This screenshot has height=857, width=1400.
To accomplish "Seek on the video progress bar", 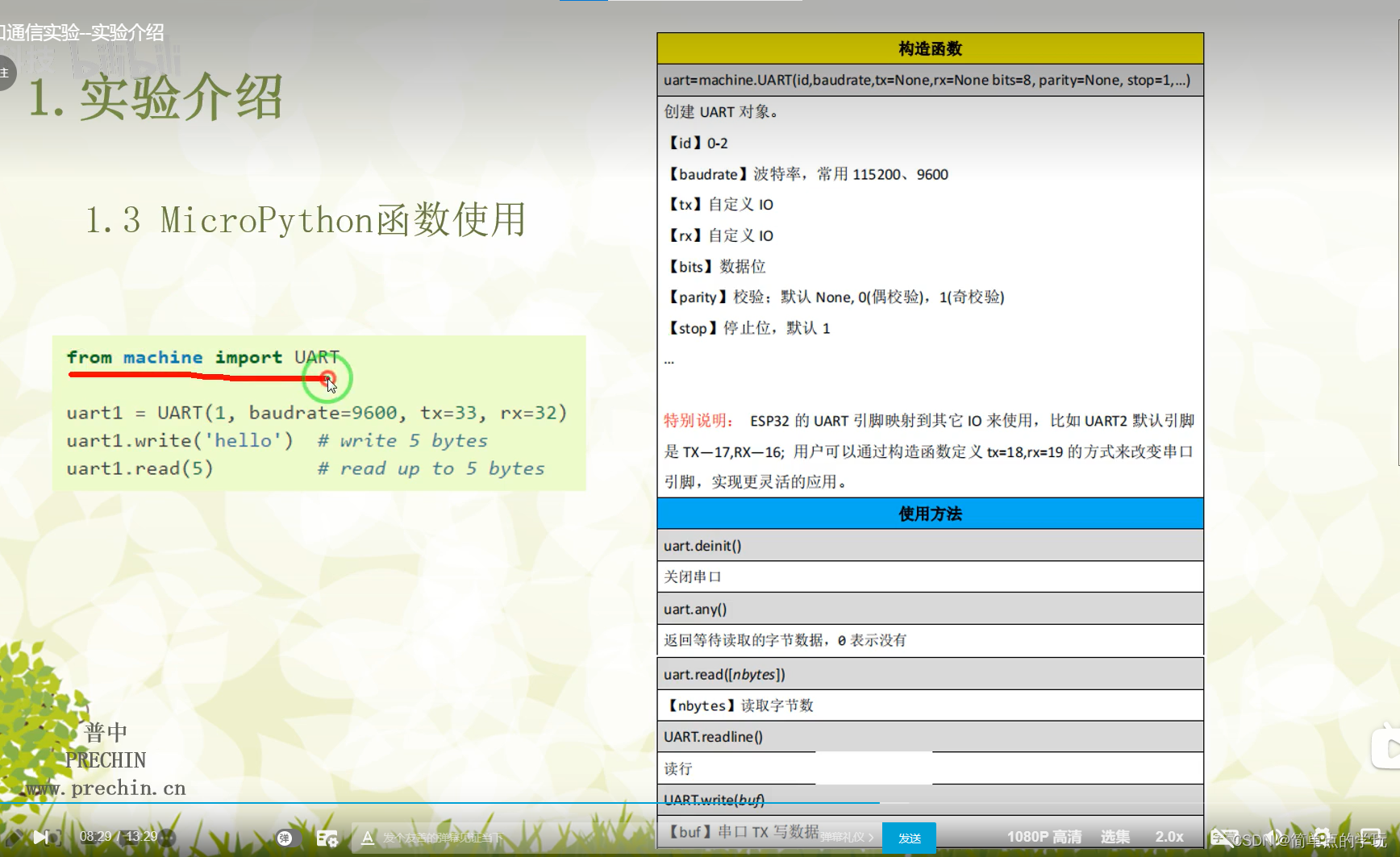I will click(x=700, y=803).
